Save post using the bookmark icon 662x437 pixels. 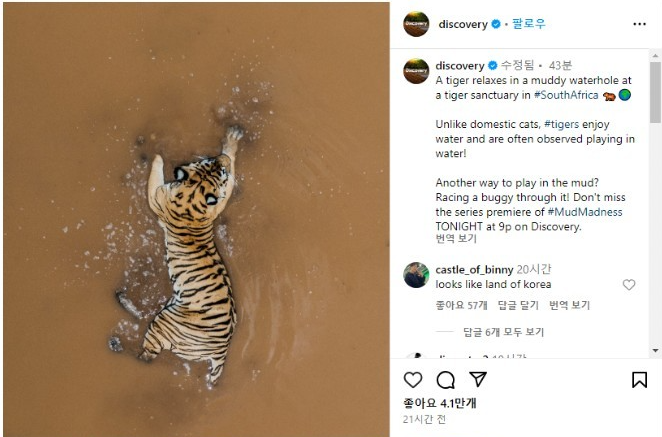[x=639, y=380]
